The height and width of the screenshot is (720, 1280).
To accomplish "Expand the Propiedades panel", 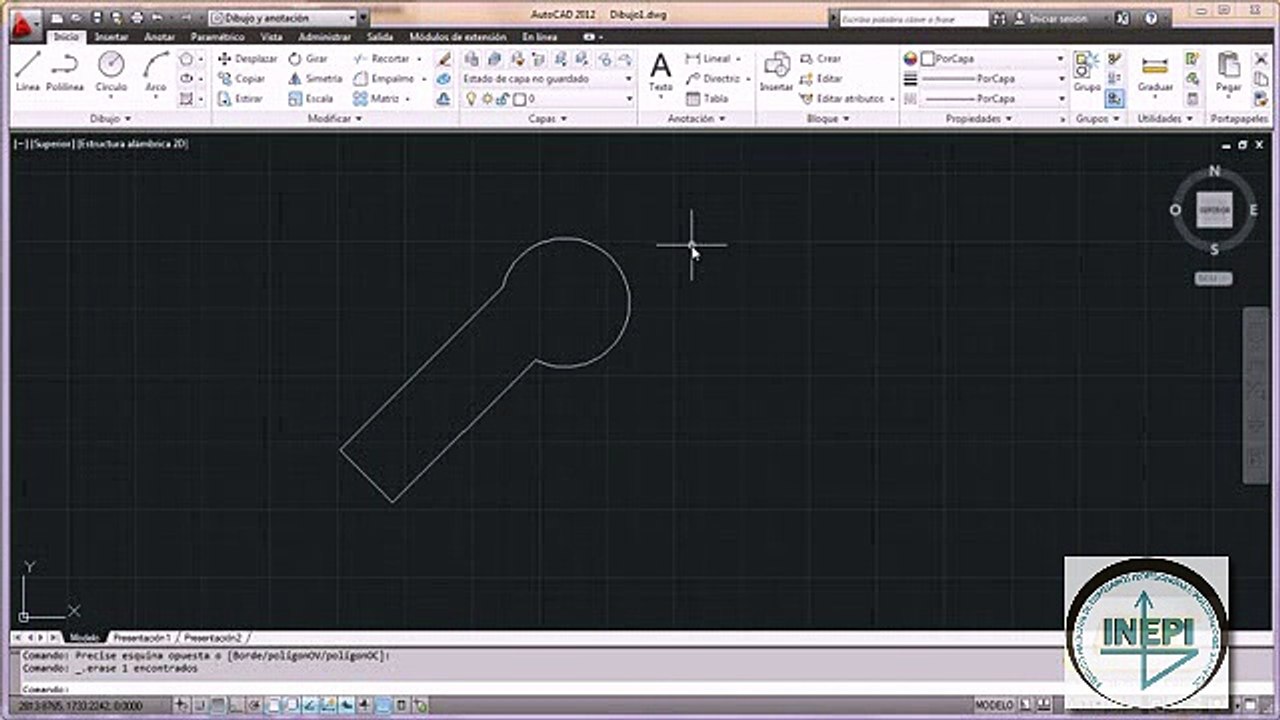I will [979, 118].
